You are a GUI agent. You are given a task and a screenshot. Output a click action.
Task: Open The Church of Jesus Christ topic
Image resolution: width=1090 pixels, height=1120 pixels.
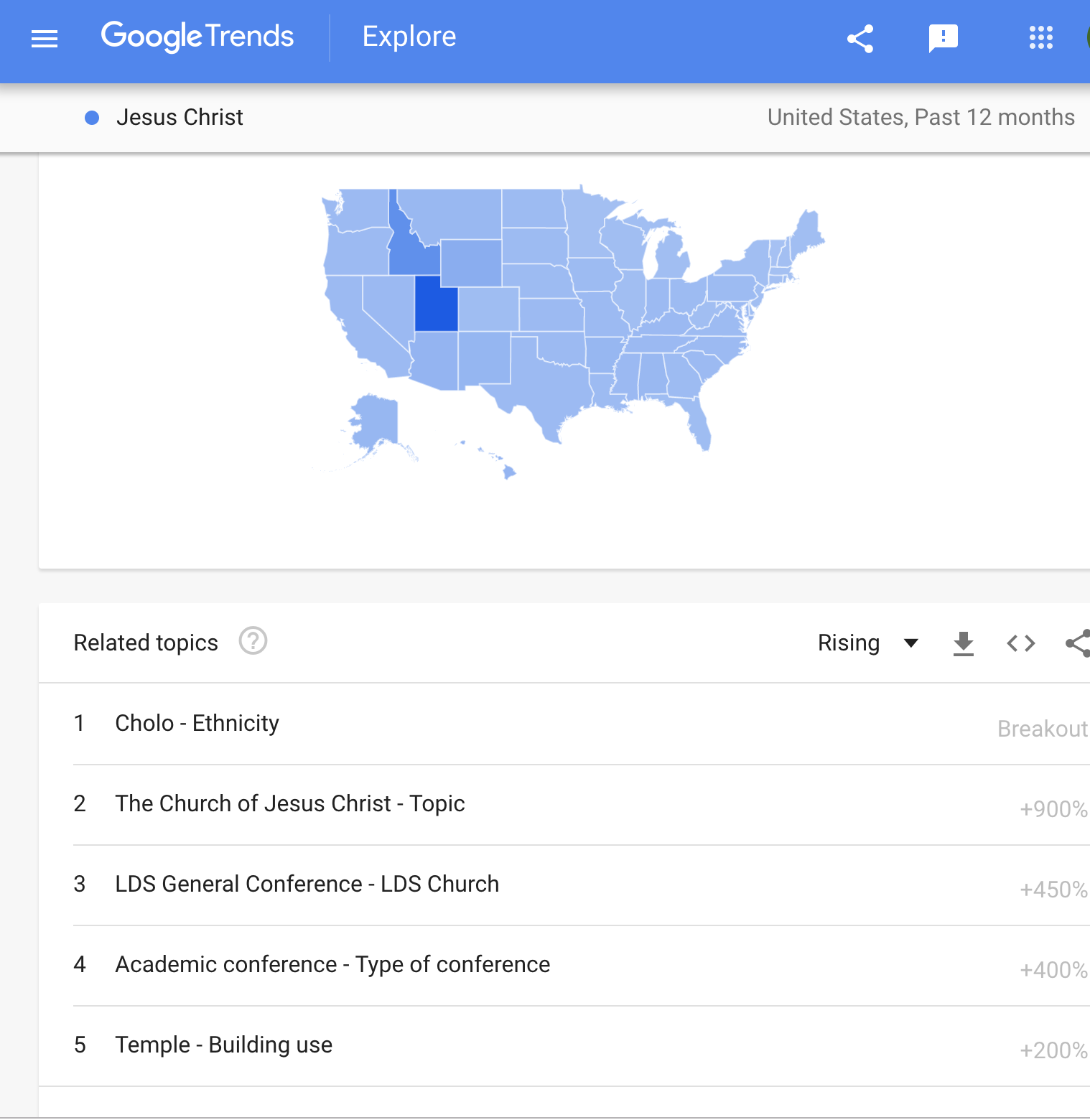pyautogui.click(x=289, y=803)
